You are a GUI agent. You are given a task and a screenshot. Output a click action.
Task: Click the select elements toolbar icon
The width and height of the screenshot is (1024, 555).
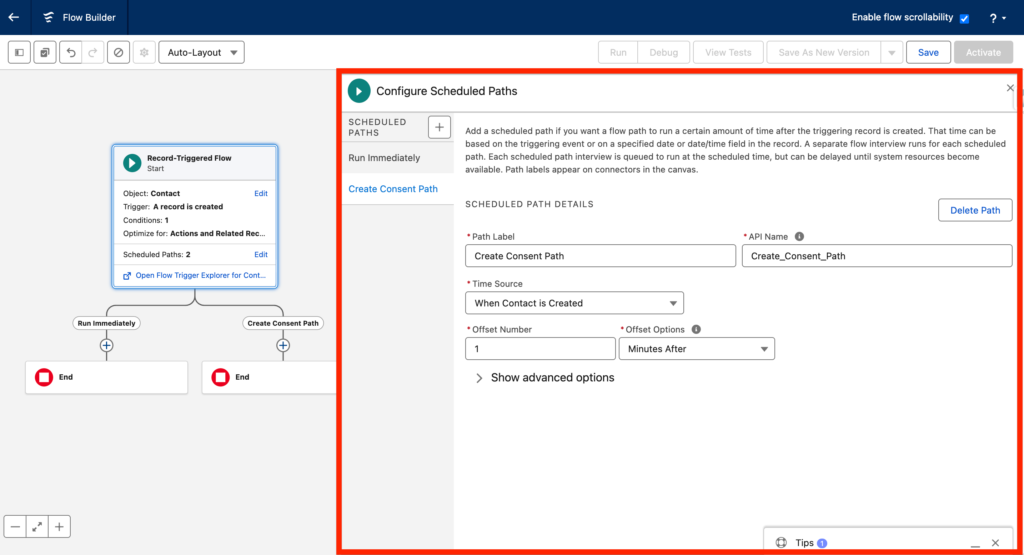coord(45,52)
